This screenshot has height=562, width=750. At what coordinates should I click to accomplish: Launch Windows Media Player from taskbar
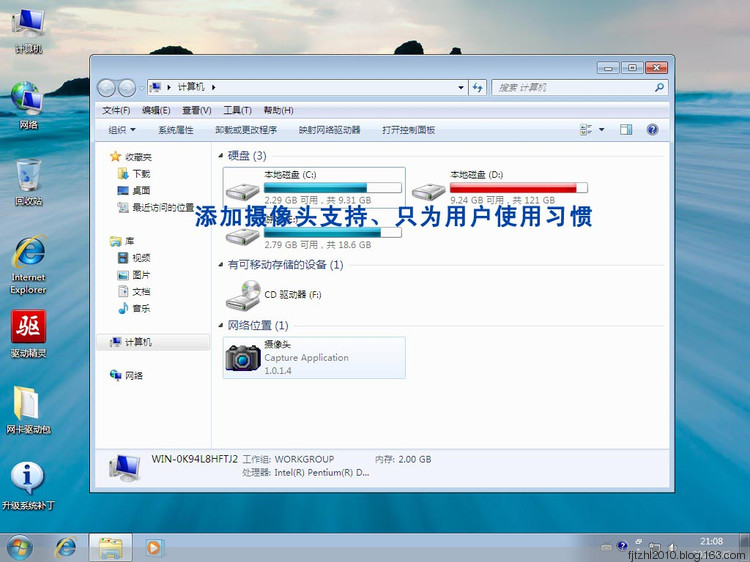click(x=154, y=547)
